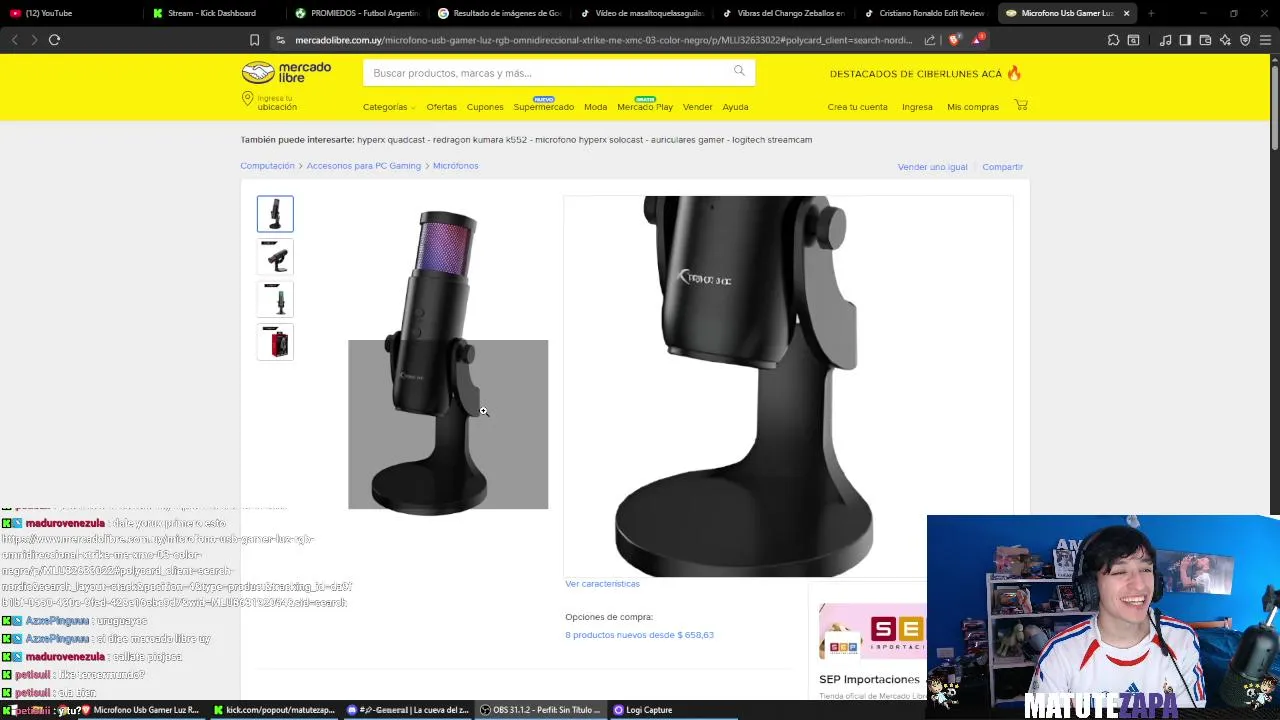Open Discord General window in taskbar

point(407,710)
